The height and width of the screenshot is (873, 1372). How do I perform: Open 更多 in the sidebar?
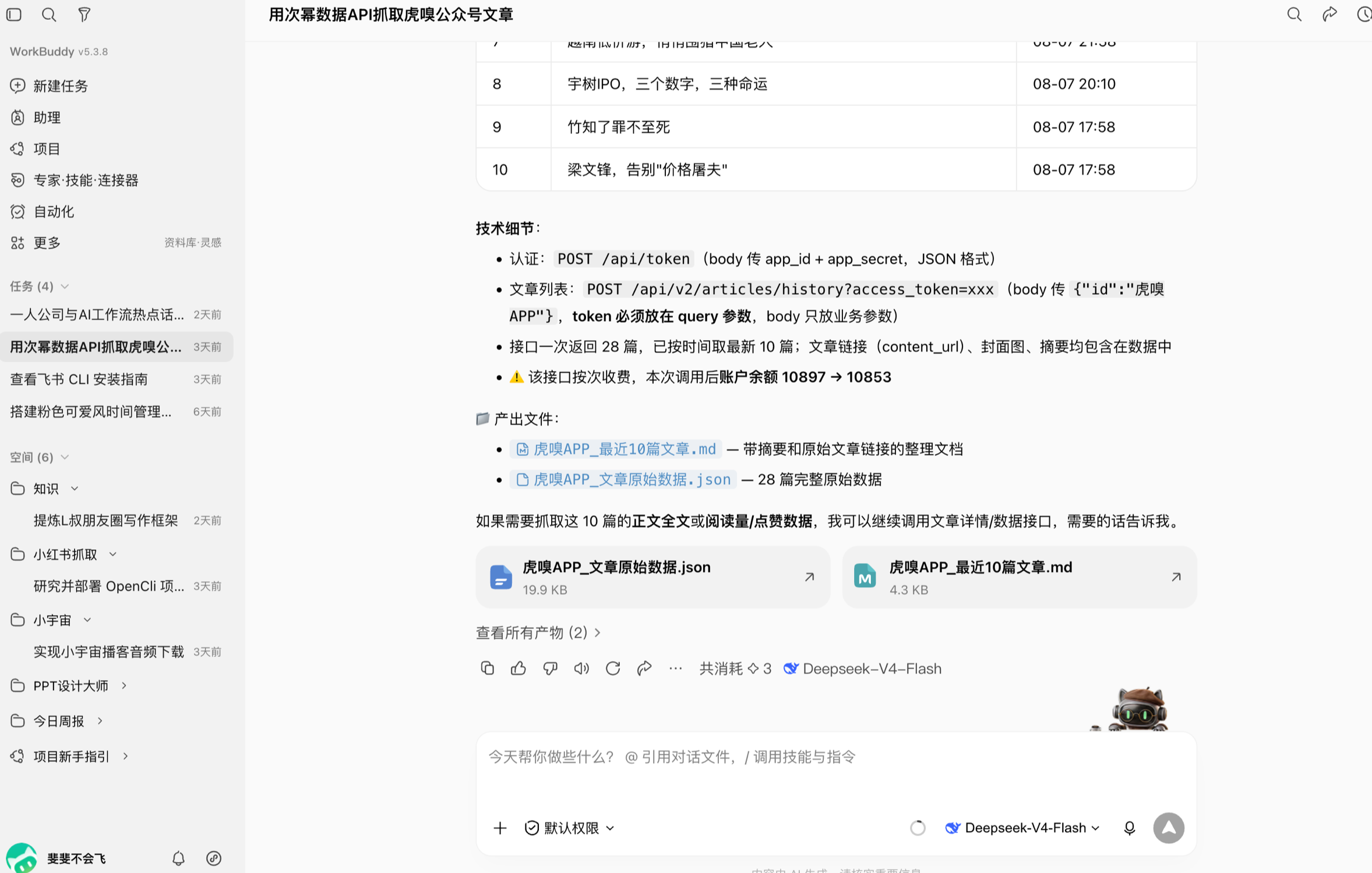tap(47, 243)
